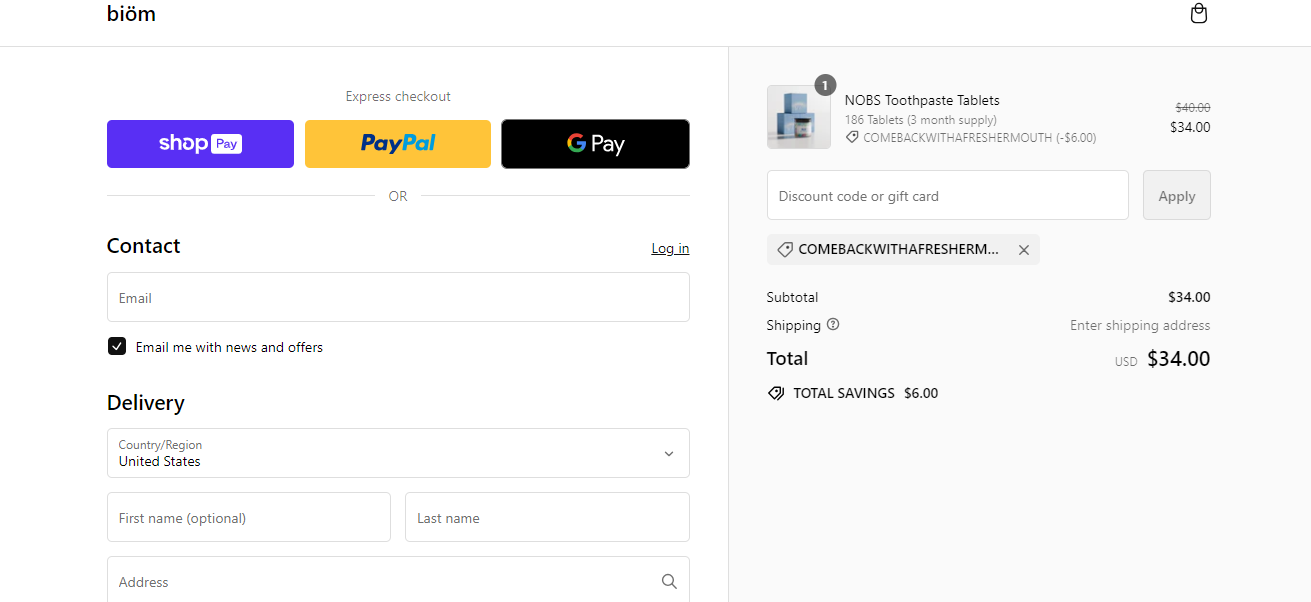Click the TOTAL SAVINGS $6.00 text
Image resolution: width=1311 pixels, height=602 pixels.
(866, 393)
